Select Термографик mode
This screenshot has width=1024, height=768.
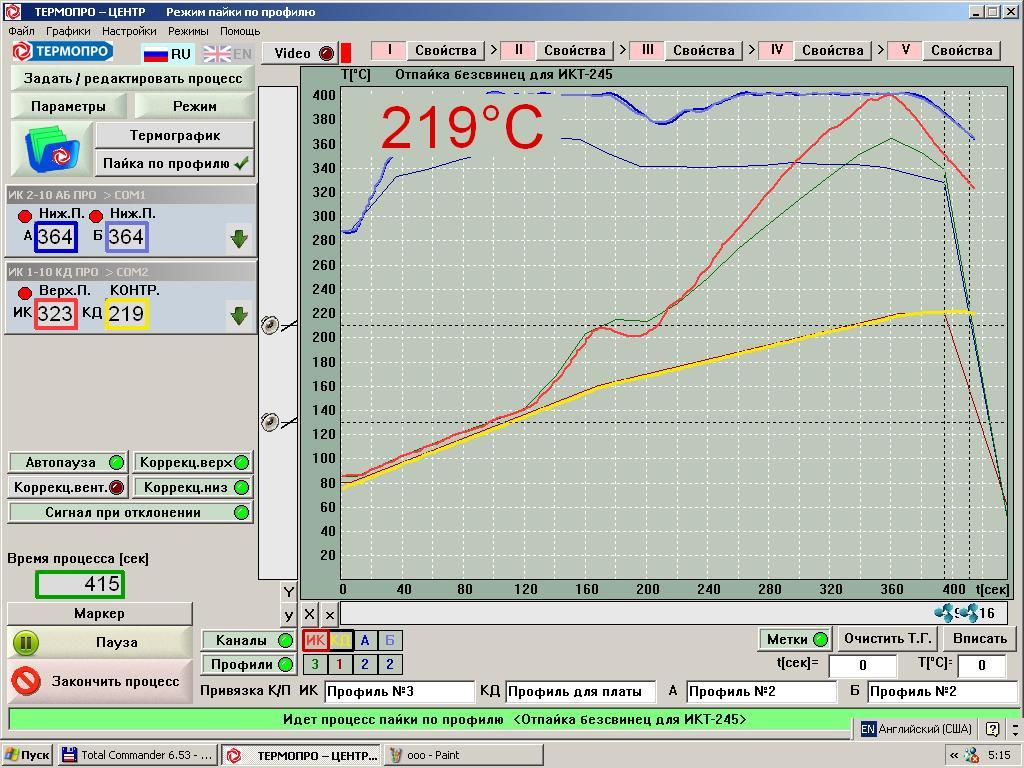175,136
